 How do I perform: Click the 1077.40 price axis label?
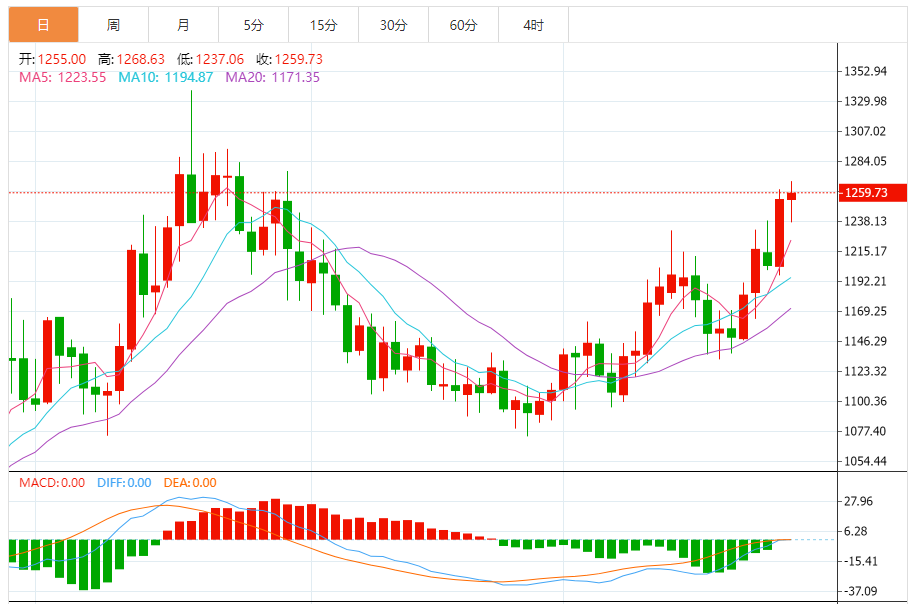pyautogui.click(x=865, y=431)
